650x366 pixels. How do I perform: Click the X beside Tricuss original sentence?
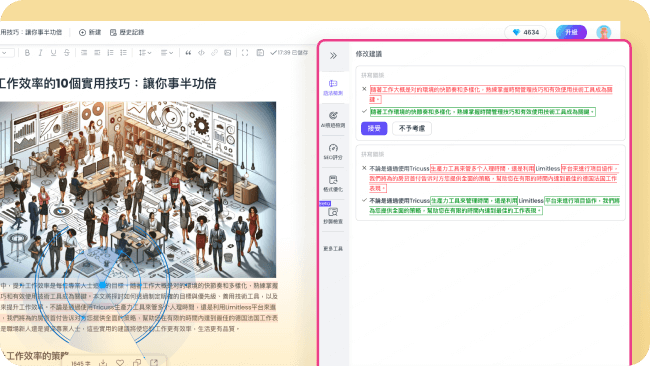coord(364,168)
